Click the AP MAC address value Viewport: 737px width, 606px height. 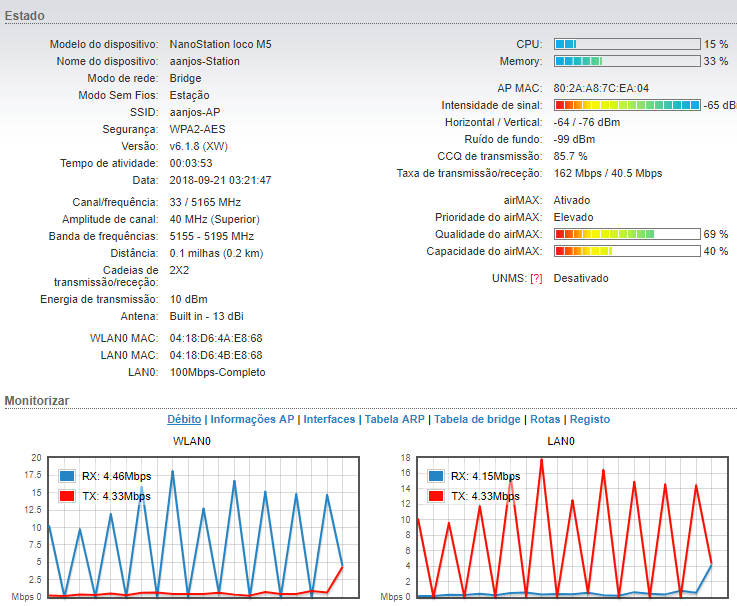(601, 88)
